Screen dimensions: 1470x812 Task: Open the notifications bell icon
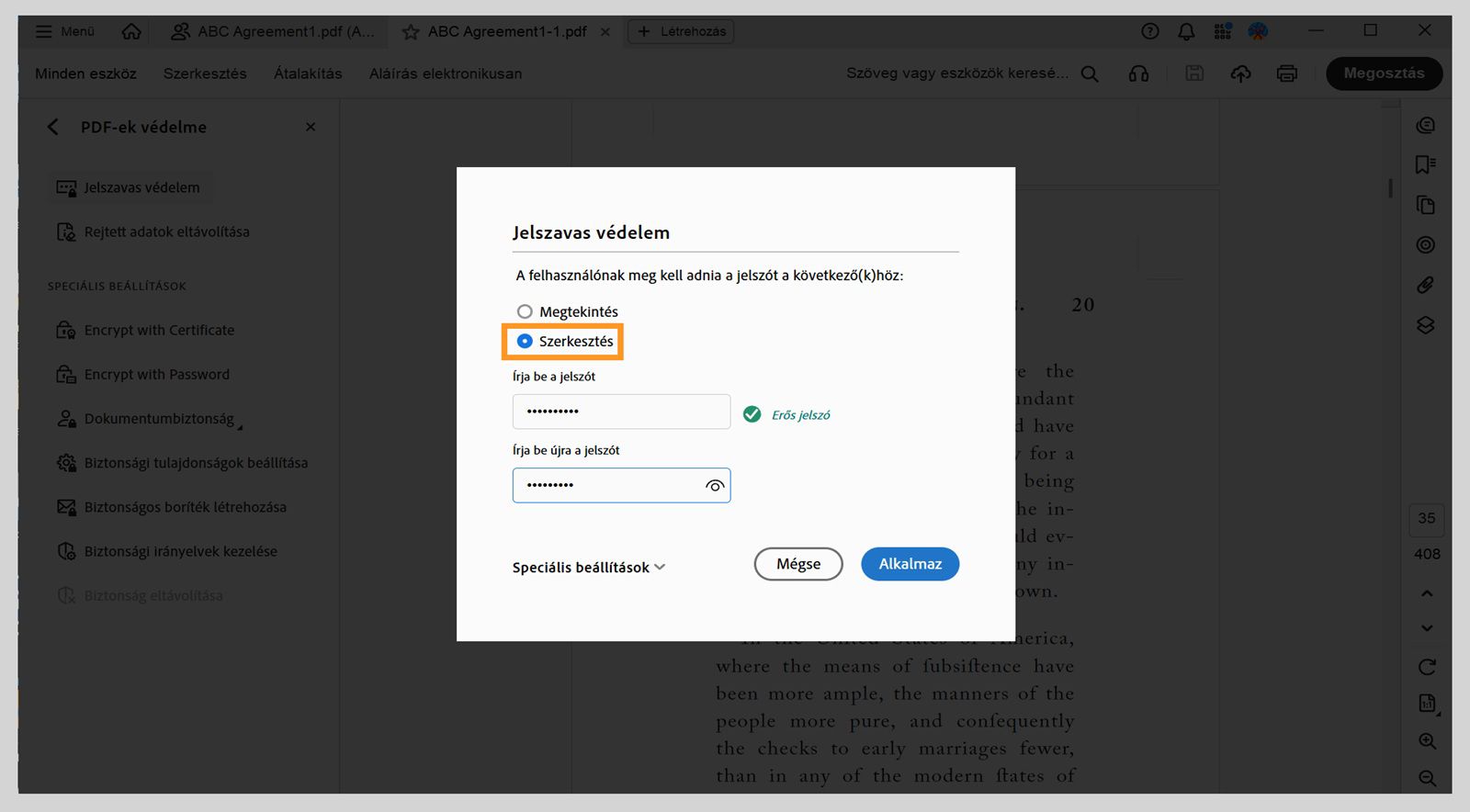(1186, 31)
